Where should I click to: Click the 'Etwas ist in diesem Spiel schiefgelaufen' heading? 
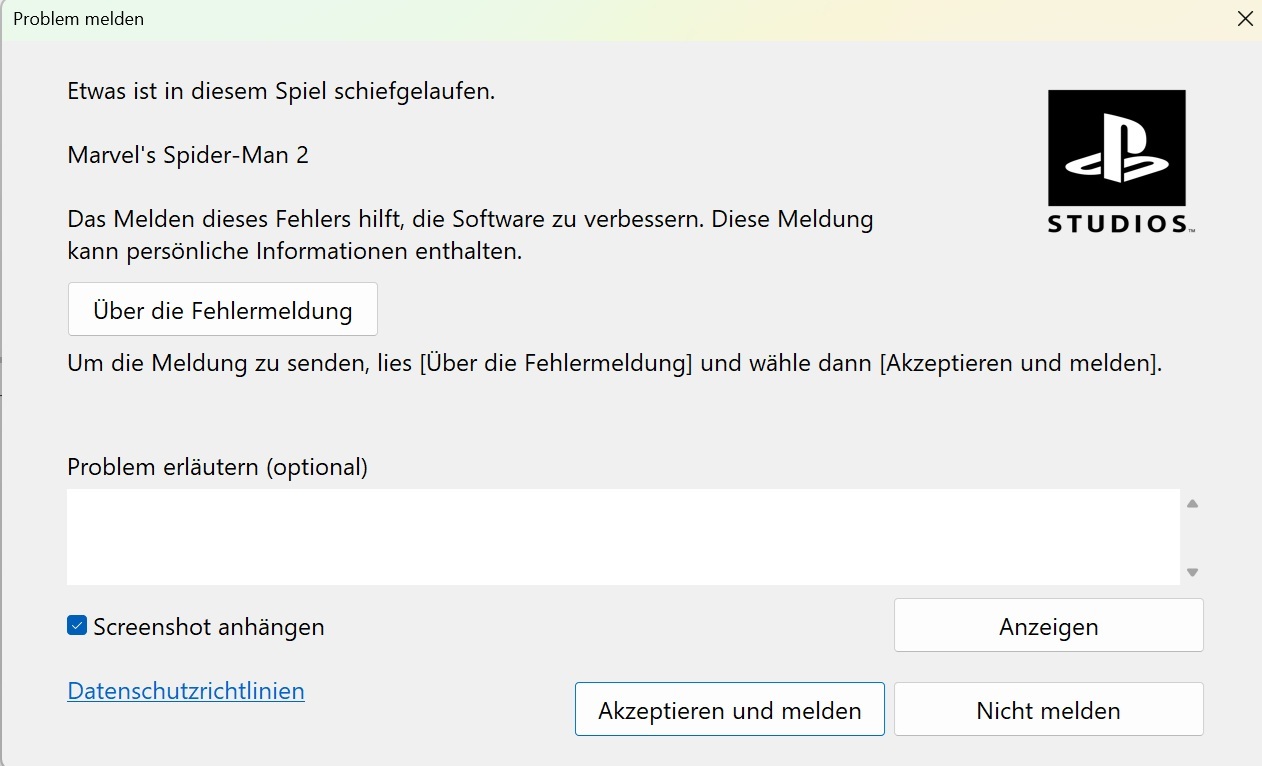[281, 92]
